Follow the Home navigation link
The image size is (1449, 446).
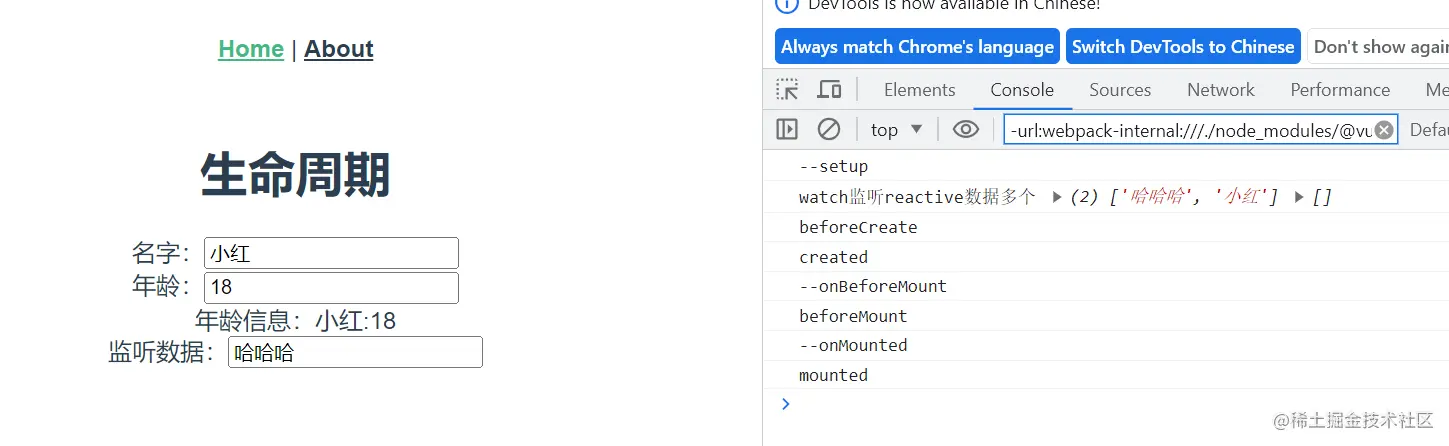click(251, 49)
